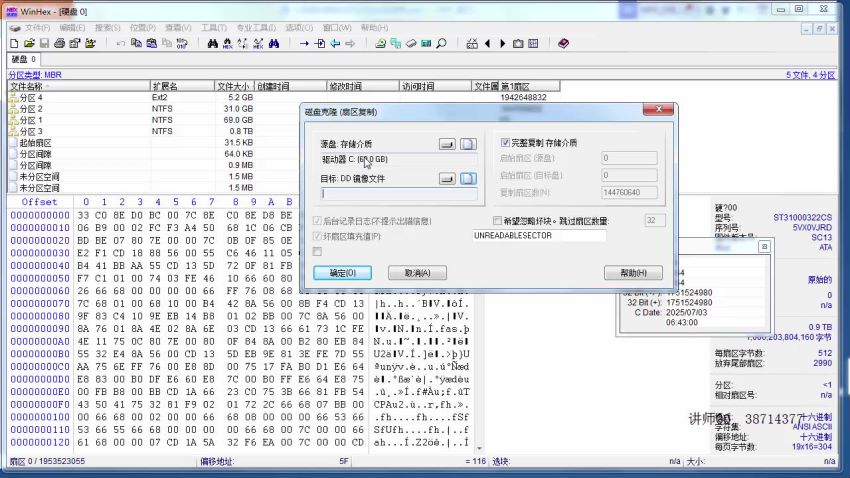
Task: Close the 磁盘克隆 dialog
Action: pos(658,109)
